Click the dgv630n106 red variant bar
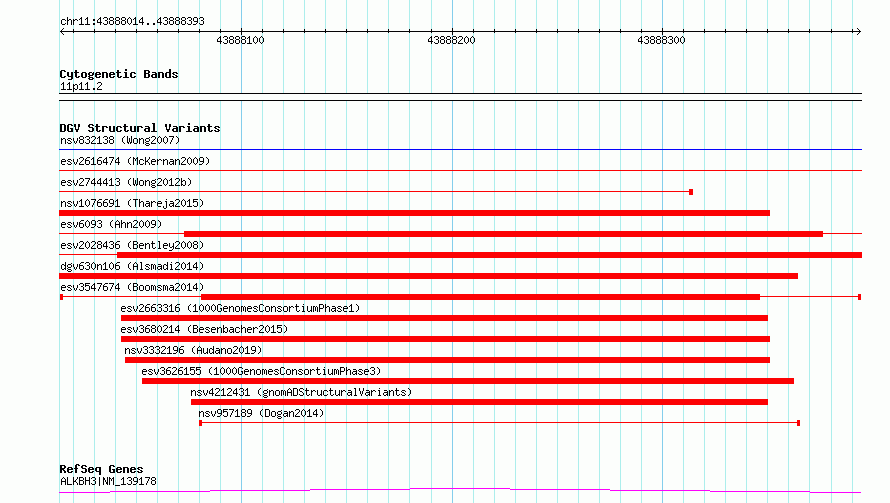Viewport: 890px width, 503px height. [x=429, y=276]
